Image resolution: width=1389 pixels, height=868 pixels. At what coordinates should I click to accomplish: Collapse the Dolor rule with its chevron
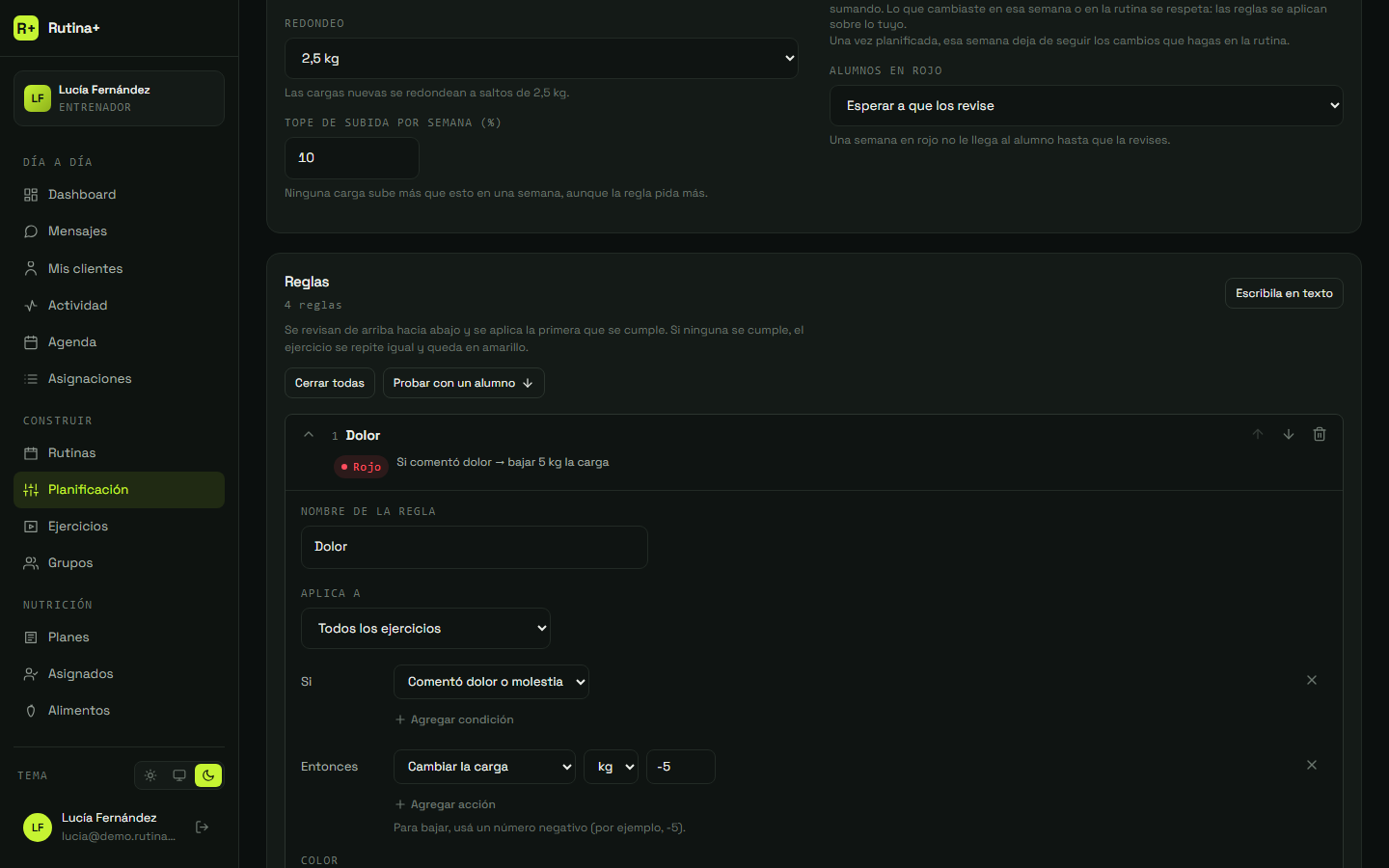click(309, 435)
